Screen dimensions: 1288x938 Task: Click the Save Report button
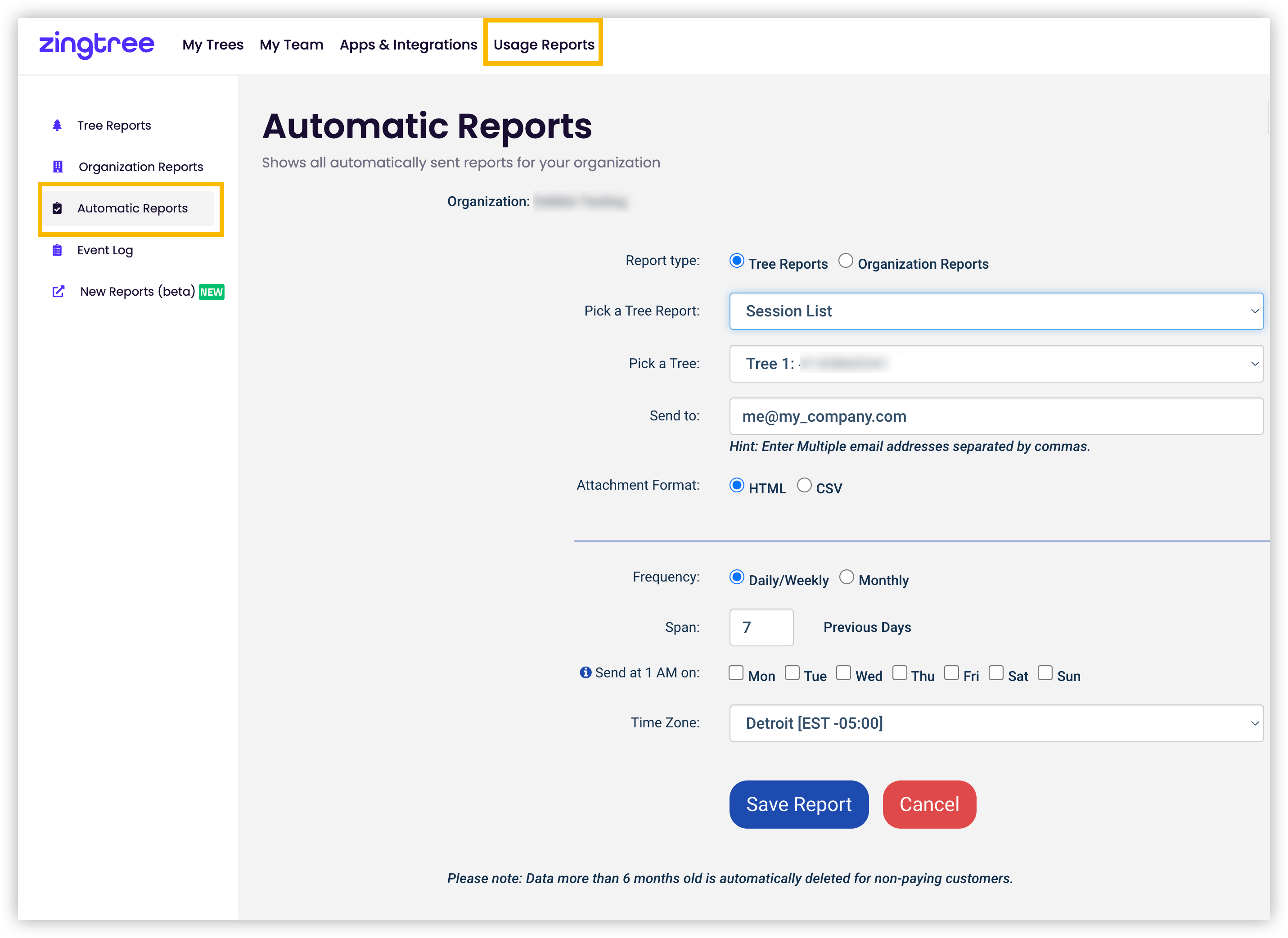pos(799,804)
